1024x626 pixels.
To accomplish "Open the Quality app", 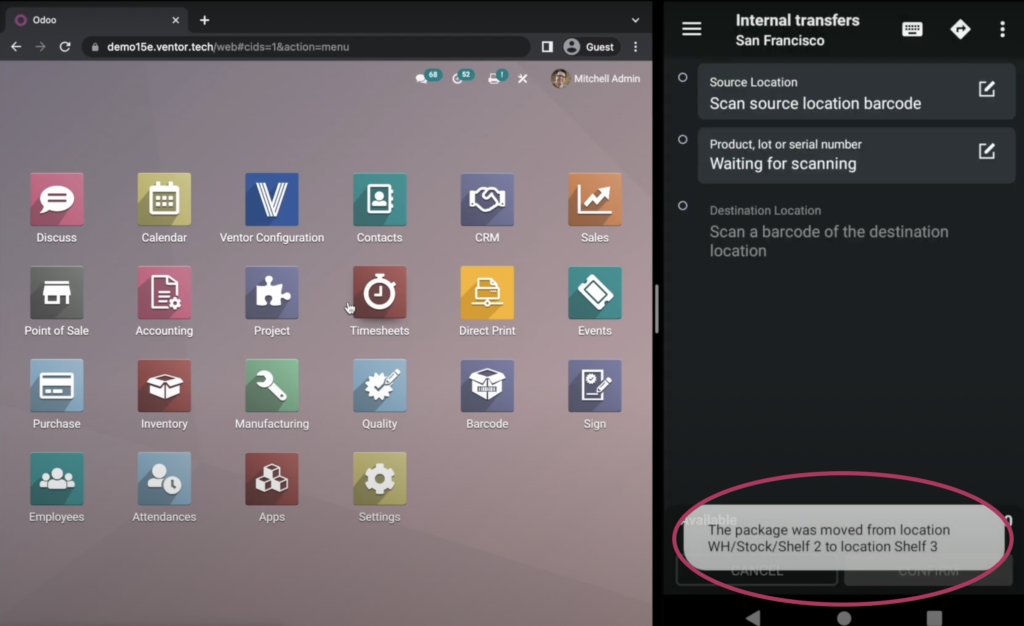I will (x=379, y=386).
